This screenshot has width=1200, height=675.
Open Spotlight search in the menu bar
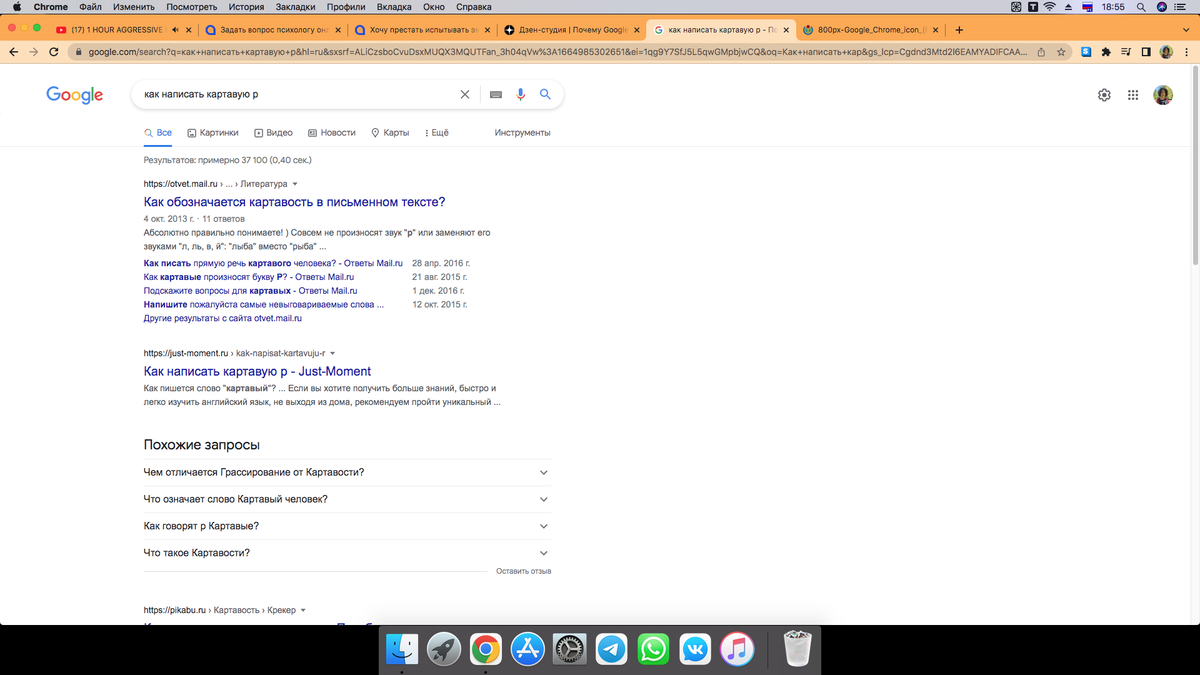pos(1141,7)
